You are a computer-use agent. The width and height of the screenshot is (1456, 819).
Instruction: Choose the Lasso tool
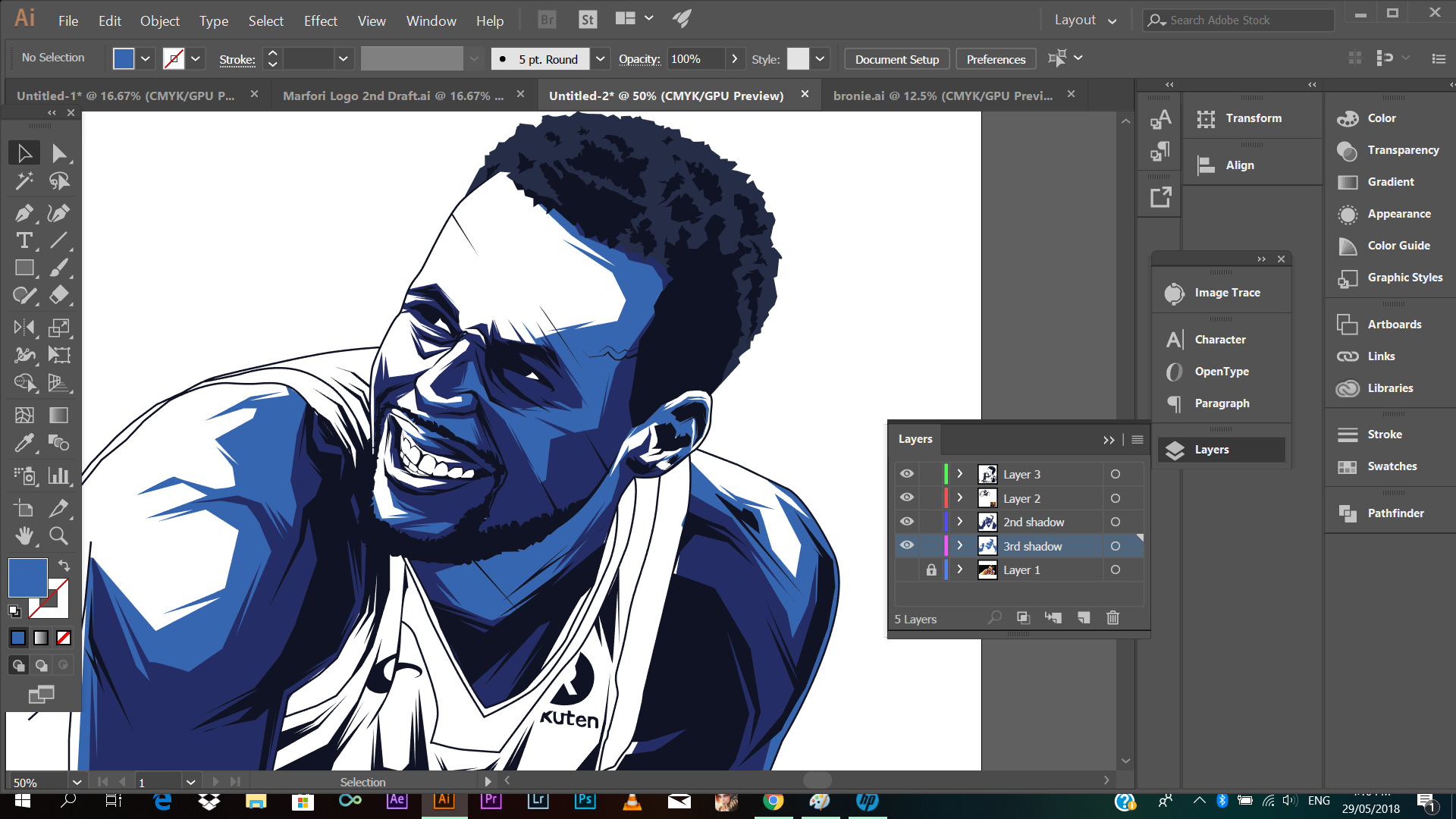(x=59, y=181)
